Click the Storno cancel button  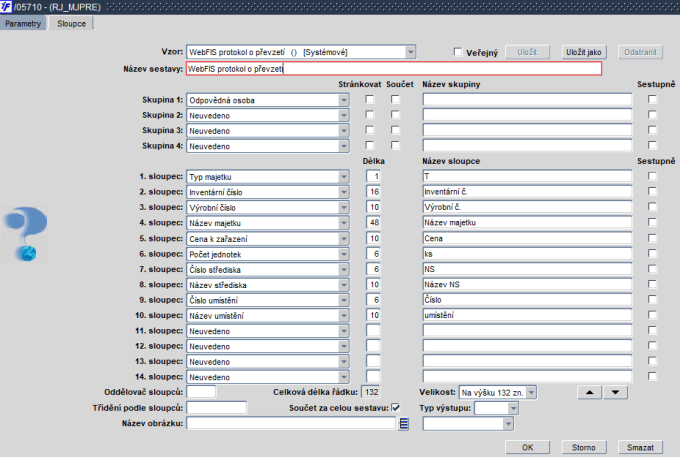[584, 446]
